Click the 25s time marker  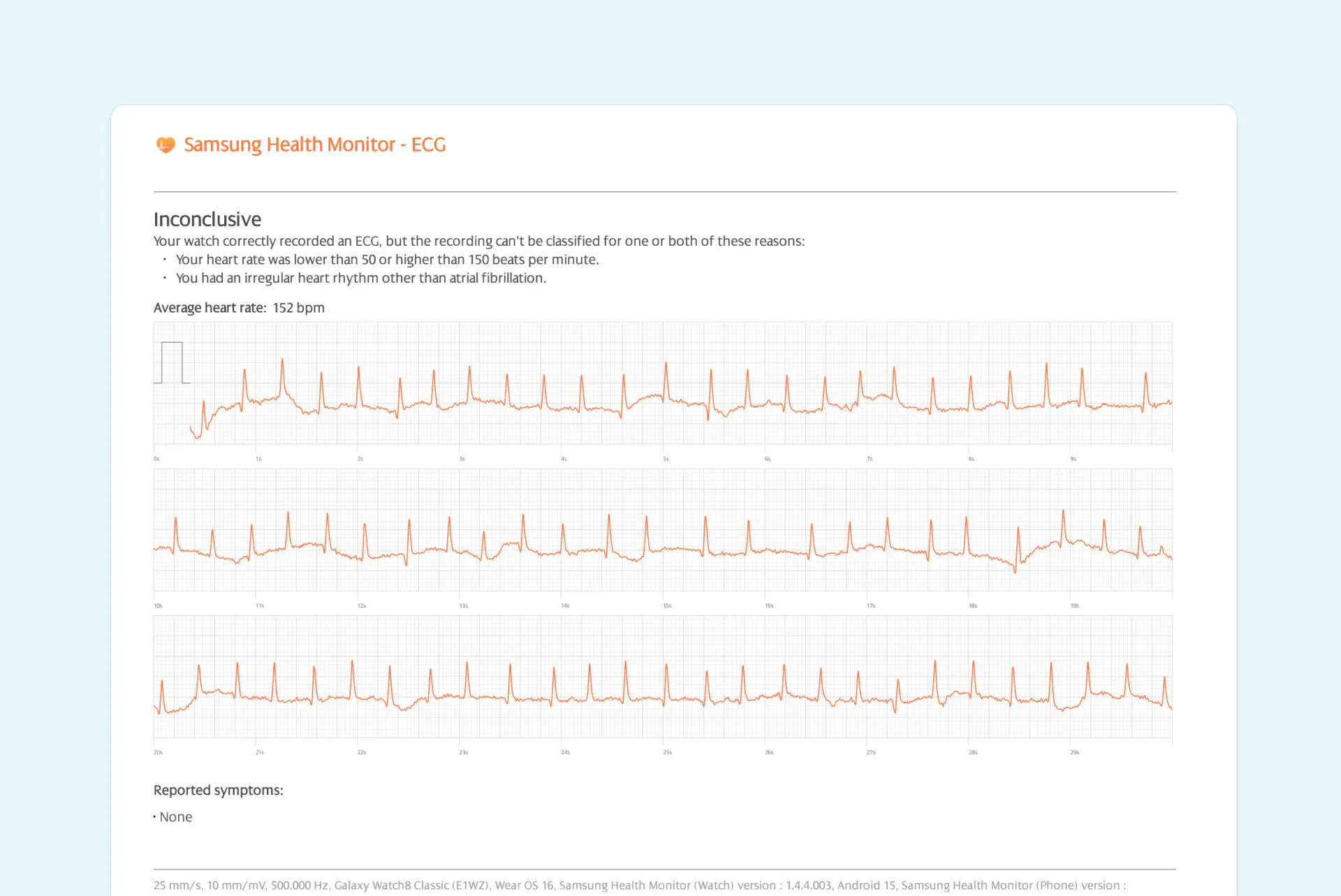[x=667, y=752]
